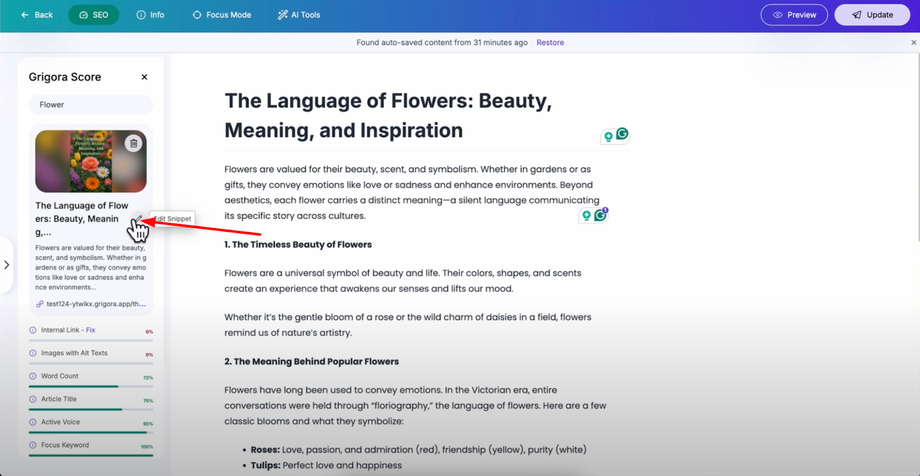Click the Back arrow button
Image resolution: width=920 pixels, height=476 pixels.
37,15
